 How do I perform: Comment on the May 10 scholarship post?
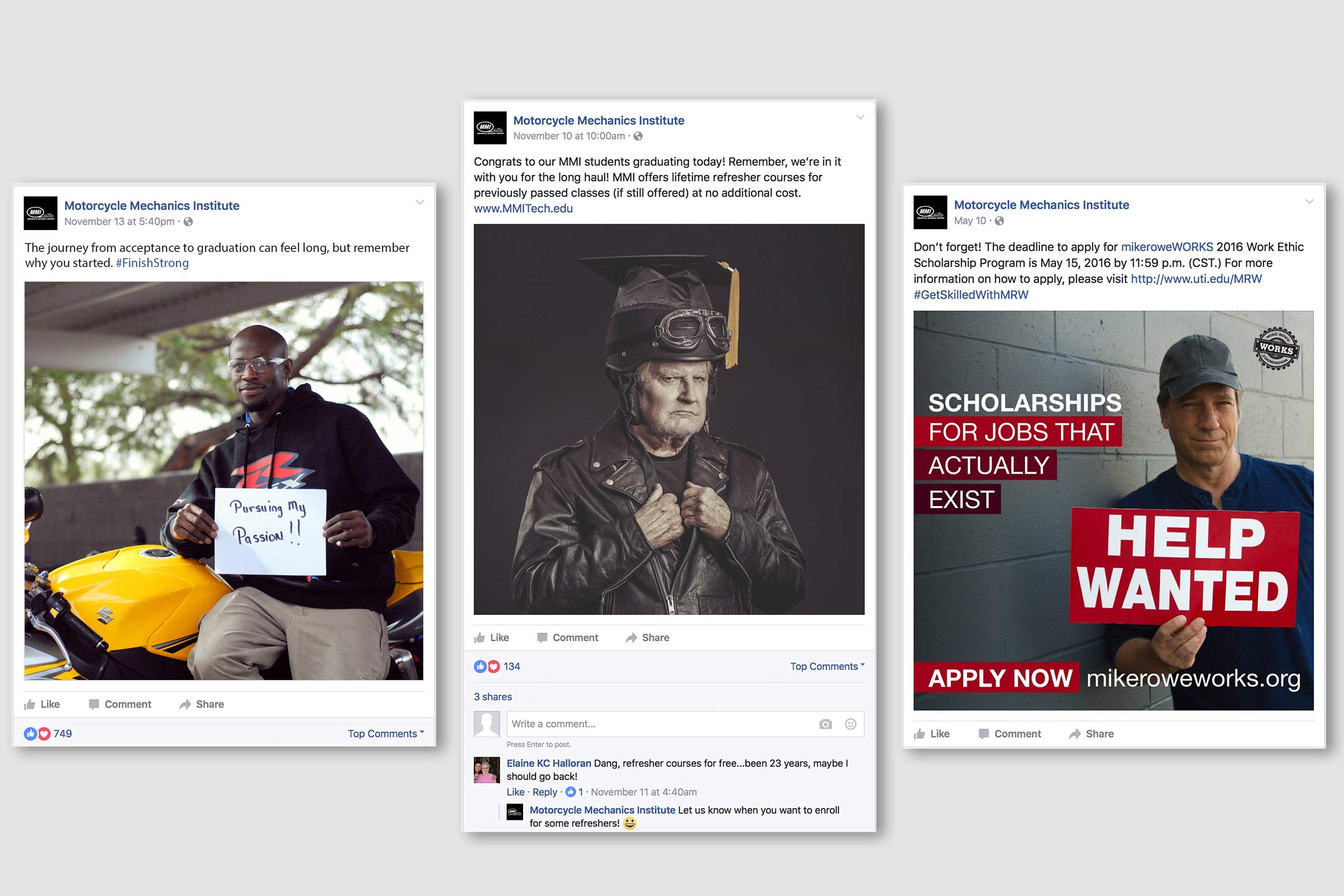[1010, 734]
